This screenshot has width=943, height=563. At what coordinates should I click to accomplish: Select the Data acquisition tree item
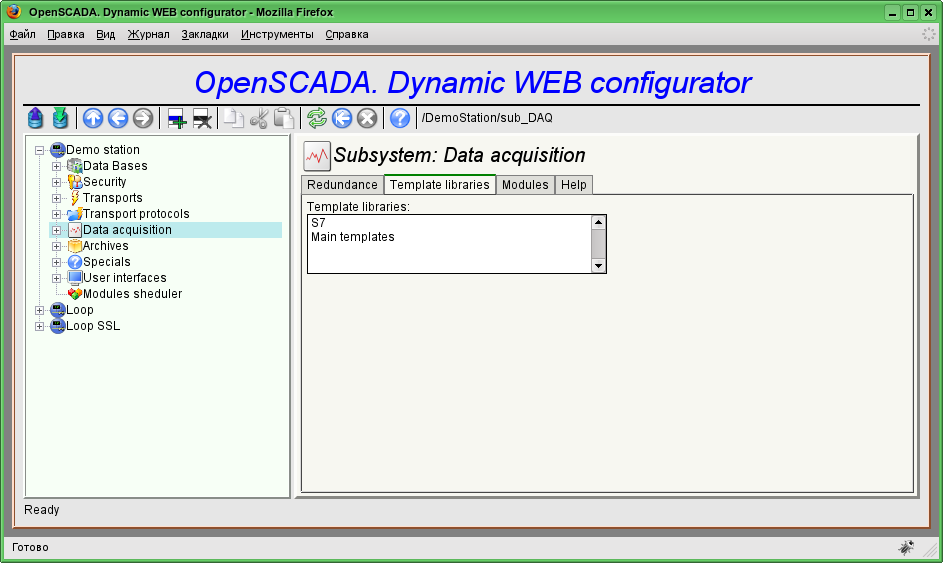point(127,230)
